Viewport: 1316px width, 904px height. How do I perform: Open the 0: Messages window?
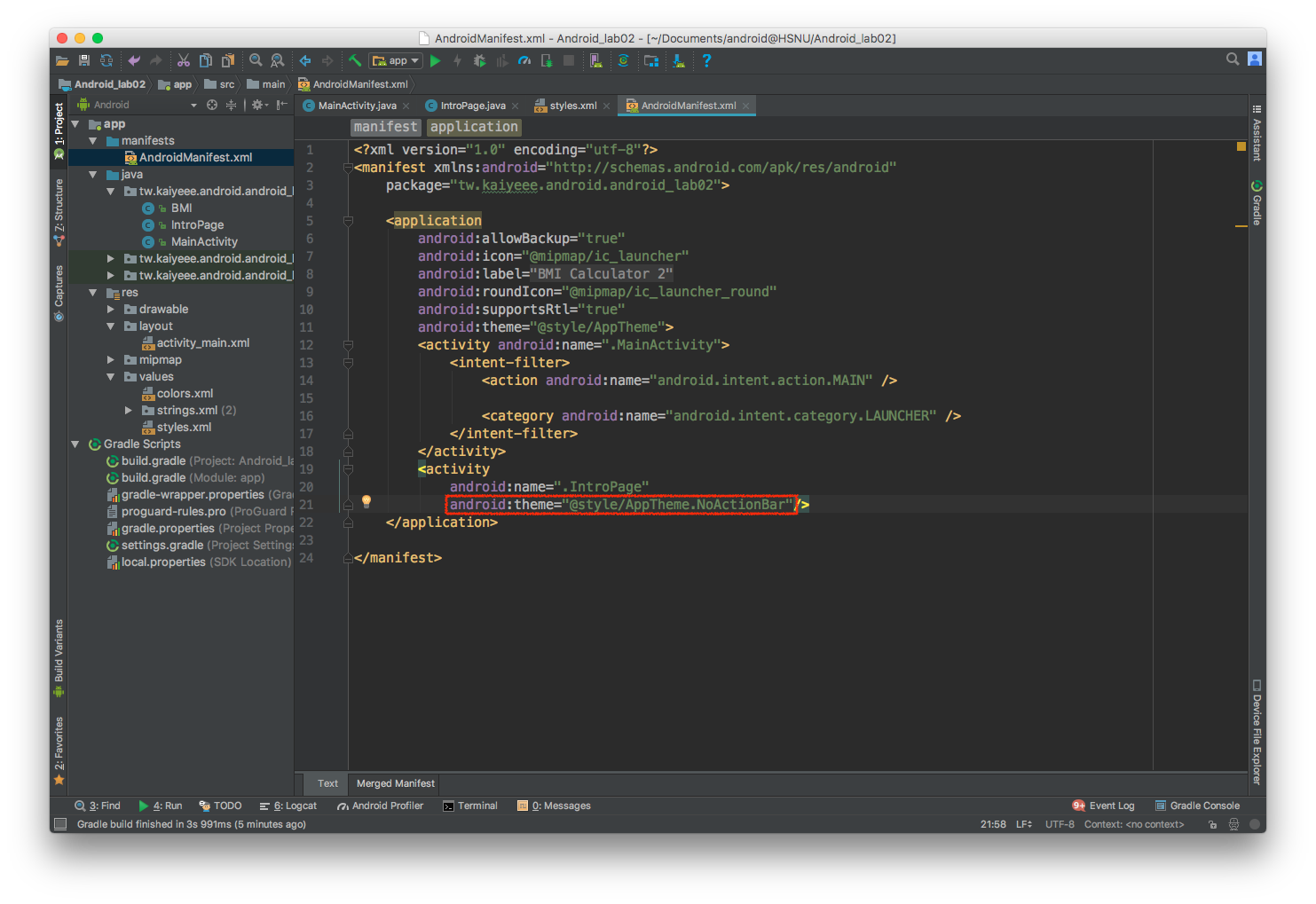coord(555,806)
